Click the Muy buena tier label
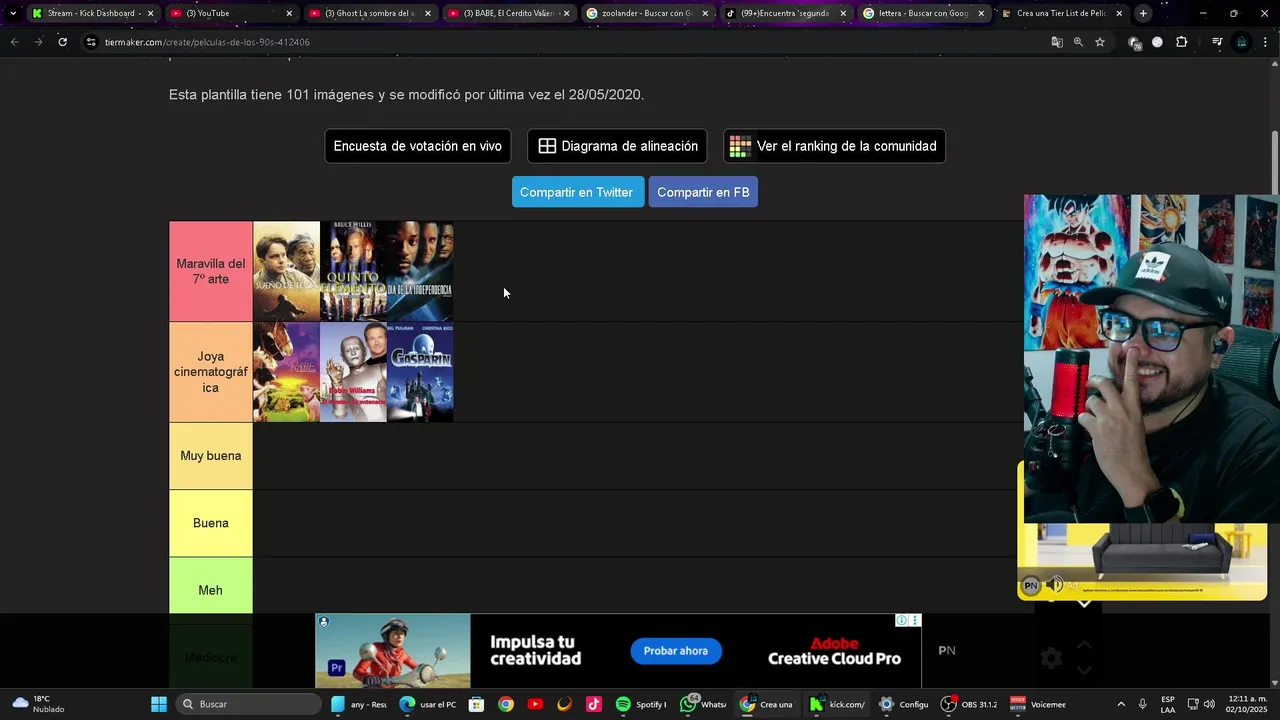 [211, 456]
